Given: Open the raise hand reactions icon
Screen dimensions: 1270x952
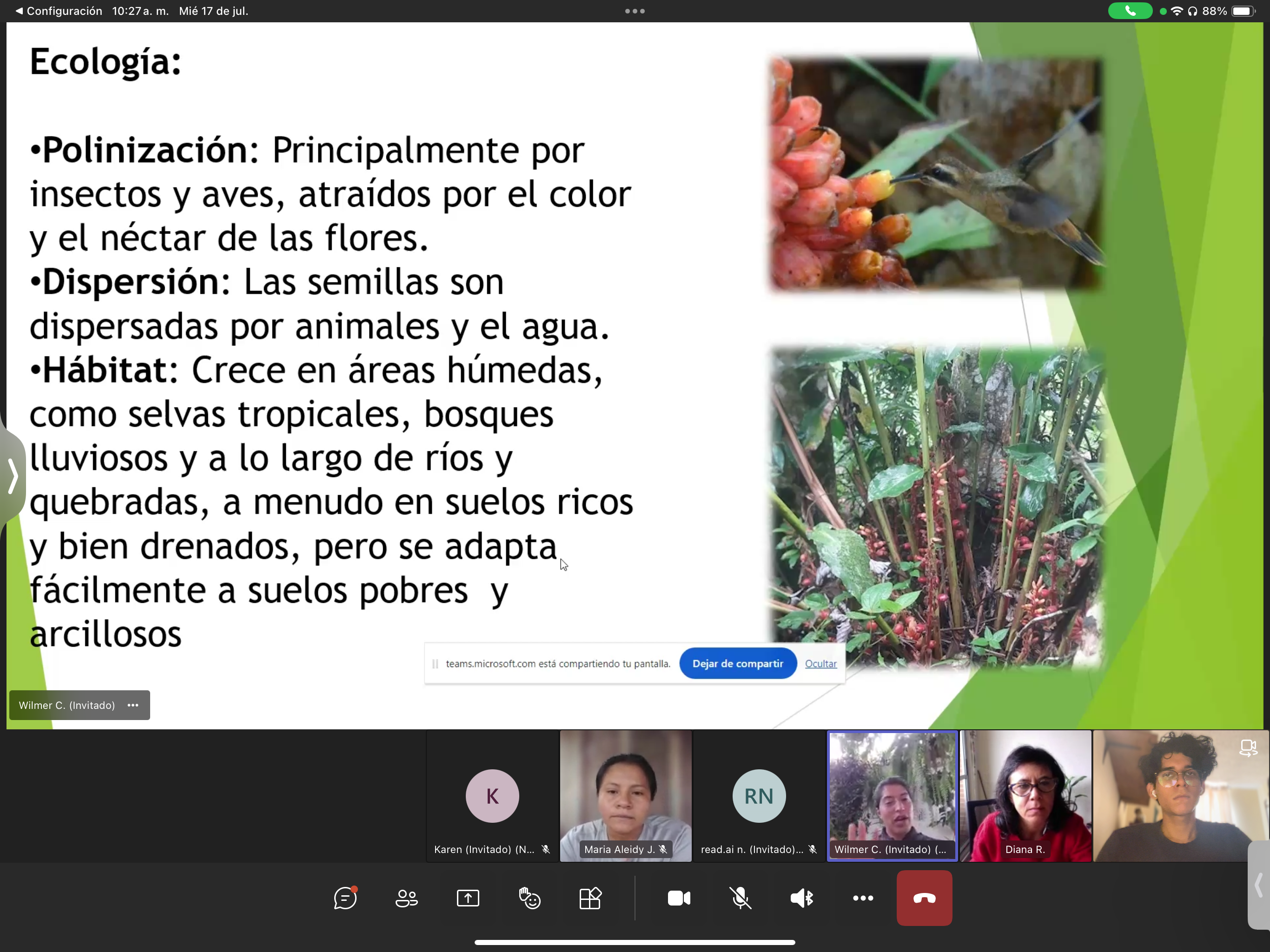Looking at the screenshot, I should click(529, 898).
